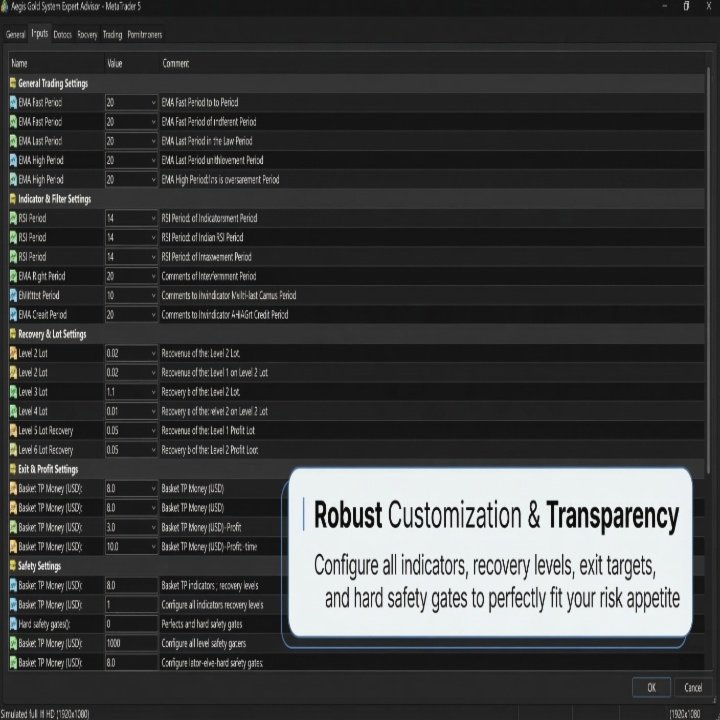Open the EMitttot Period value dropdown showing 10

click(153, 295)
